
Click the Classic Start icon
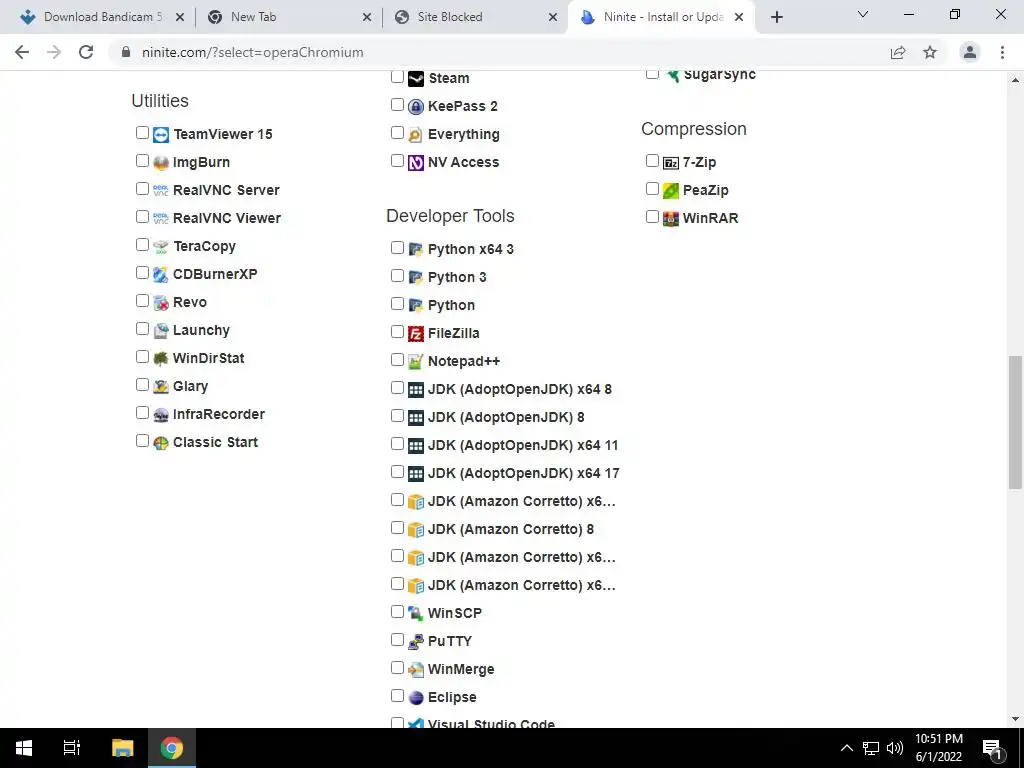point(161,443)
